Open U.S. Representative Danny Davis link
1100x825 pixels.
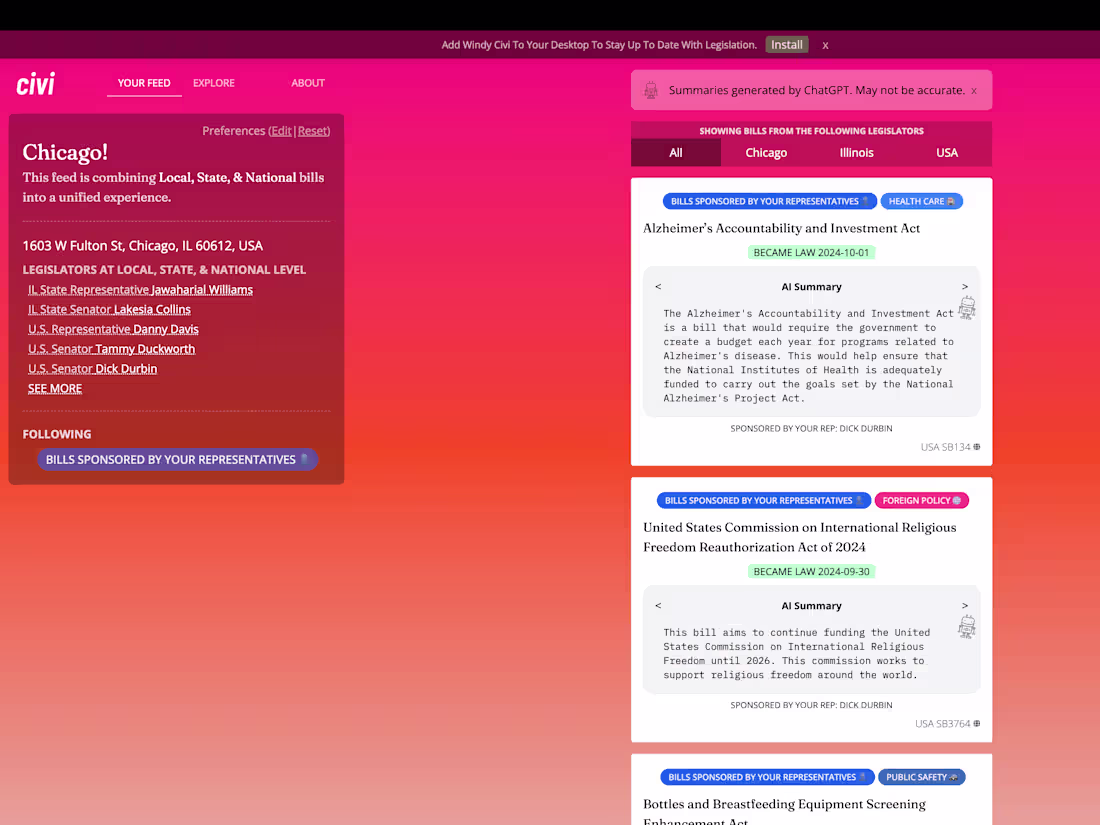(x=113, y=329)
